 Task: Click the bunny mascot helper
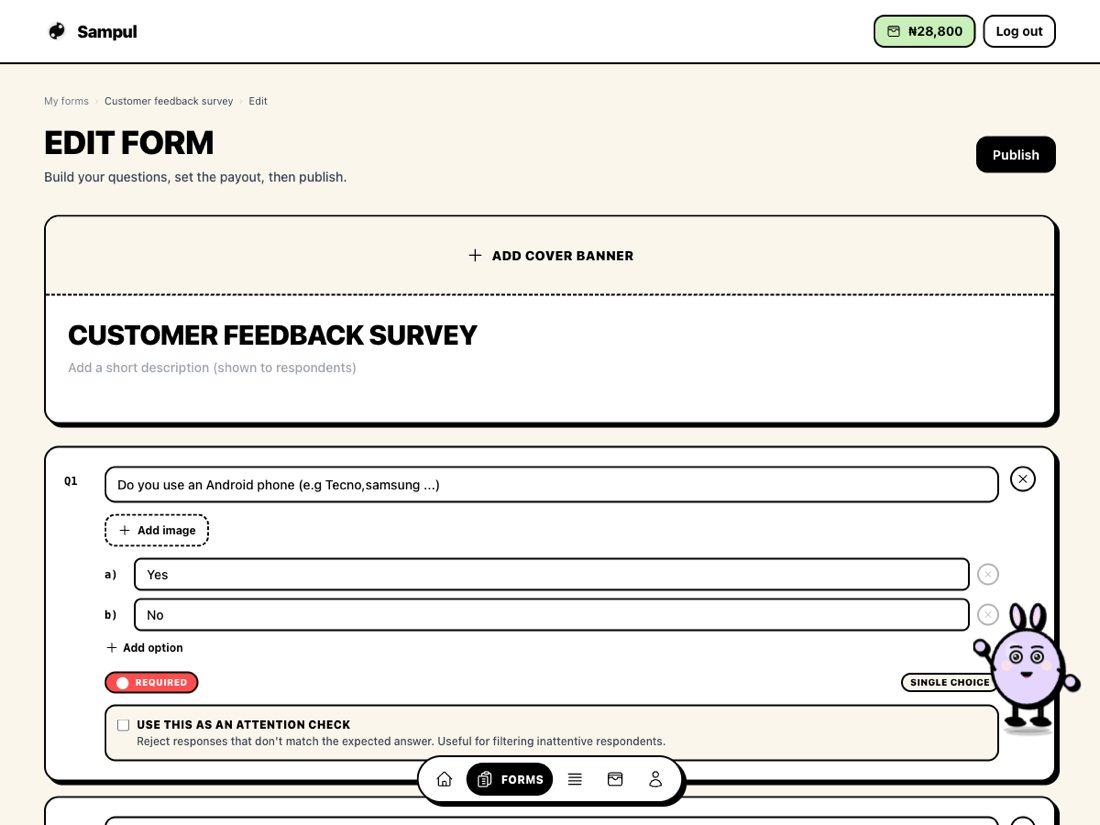pyautogui.click(x=1027, y=666)
